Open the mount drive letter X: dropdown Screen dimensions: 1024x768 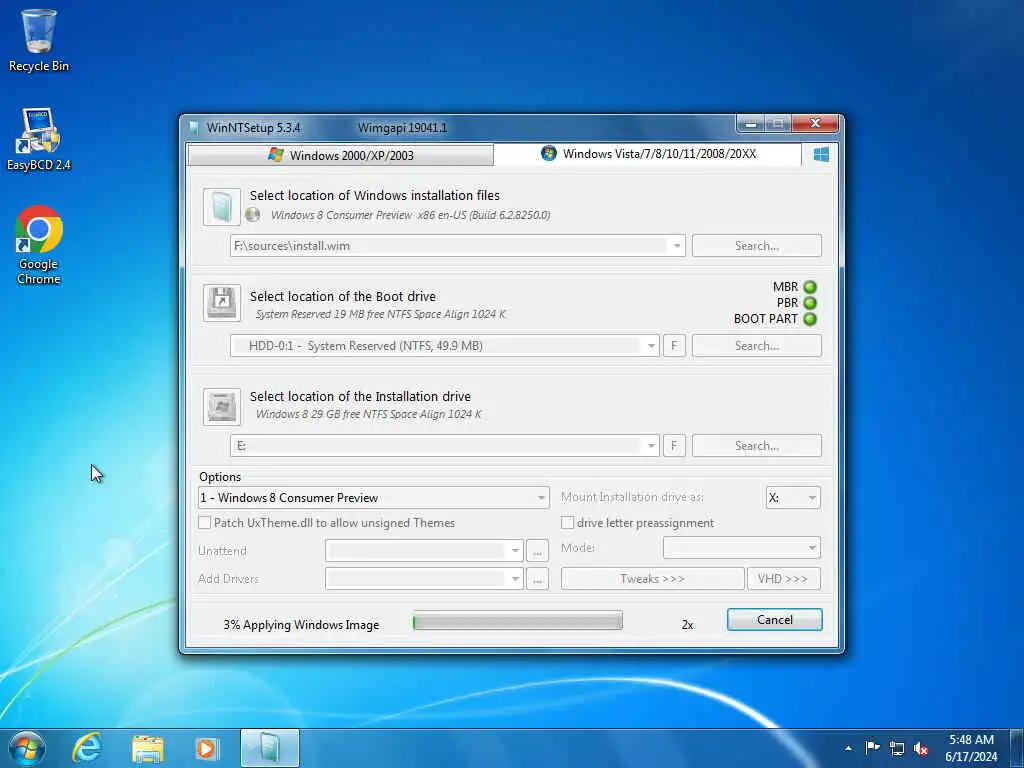pos(812,498)
